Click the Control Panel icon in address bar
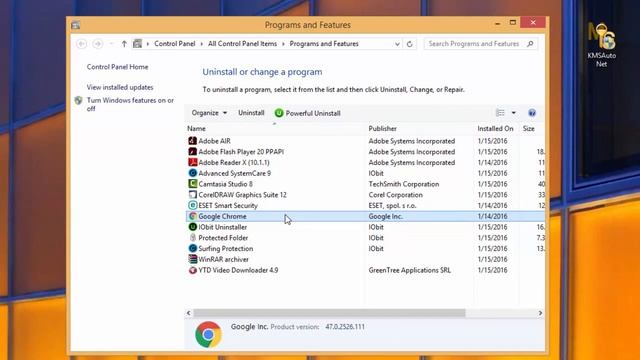Image resolution: width=640 pixels, height=360 pixels. pyautogui.click(x=138, y=44)
